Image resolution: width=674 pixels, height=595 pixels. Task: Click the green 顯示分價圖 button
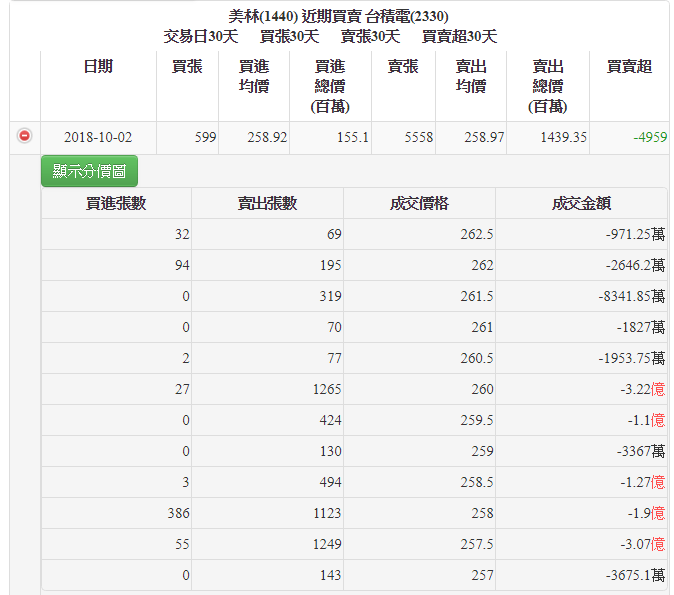click(x=89, y=171)
